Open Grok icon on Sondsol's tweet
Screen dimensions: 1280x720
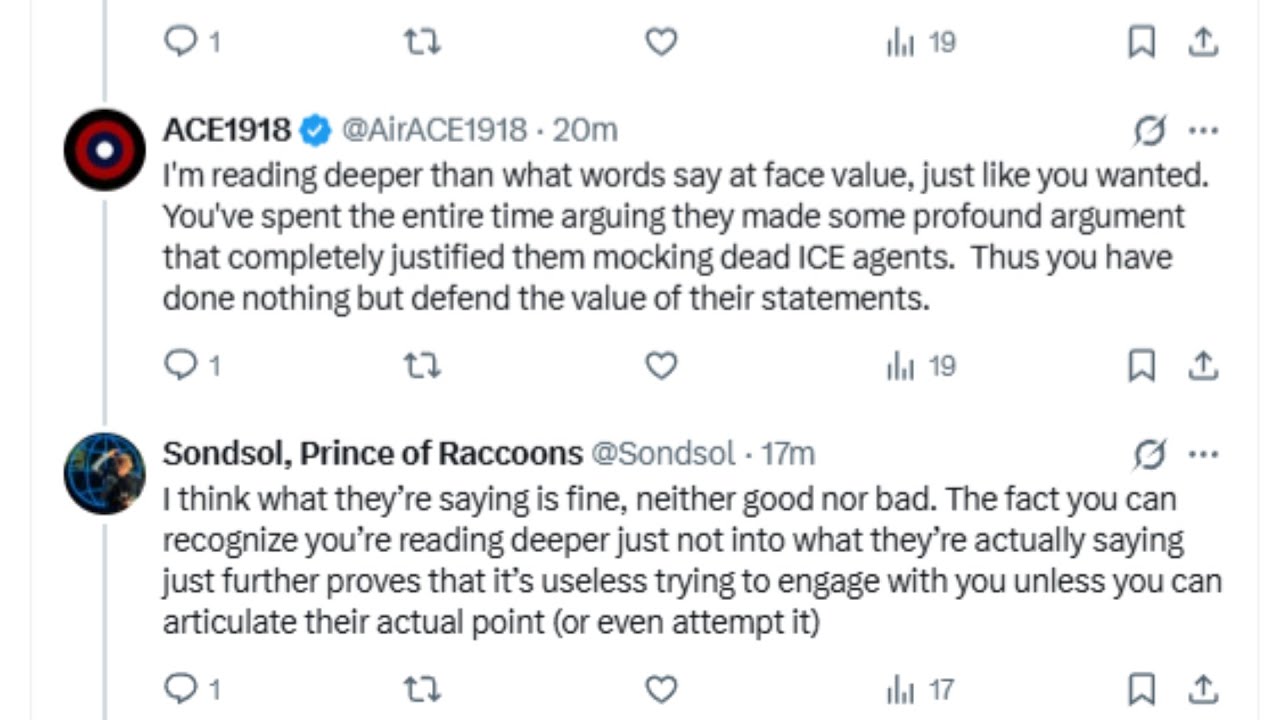tap(1150, 454)
